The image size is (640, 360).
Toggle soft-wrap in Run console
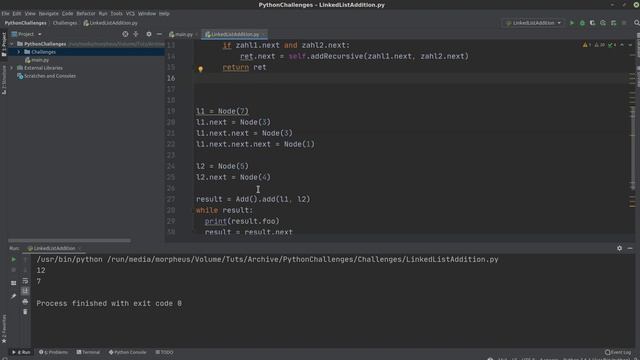click(25, 281)
